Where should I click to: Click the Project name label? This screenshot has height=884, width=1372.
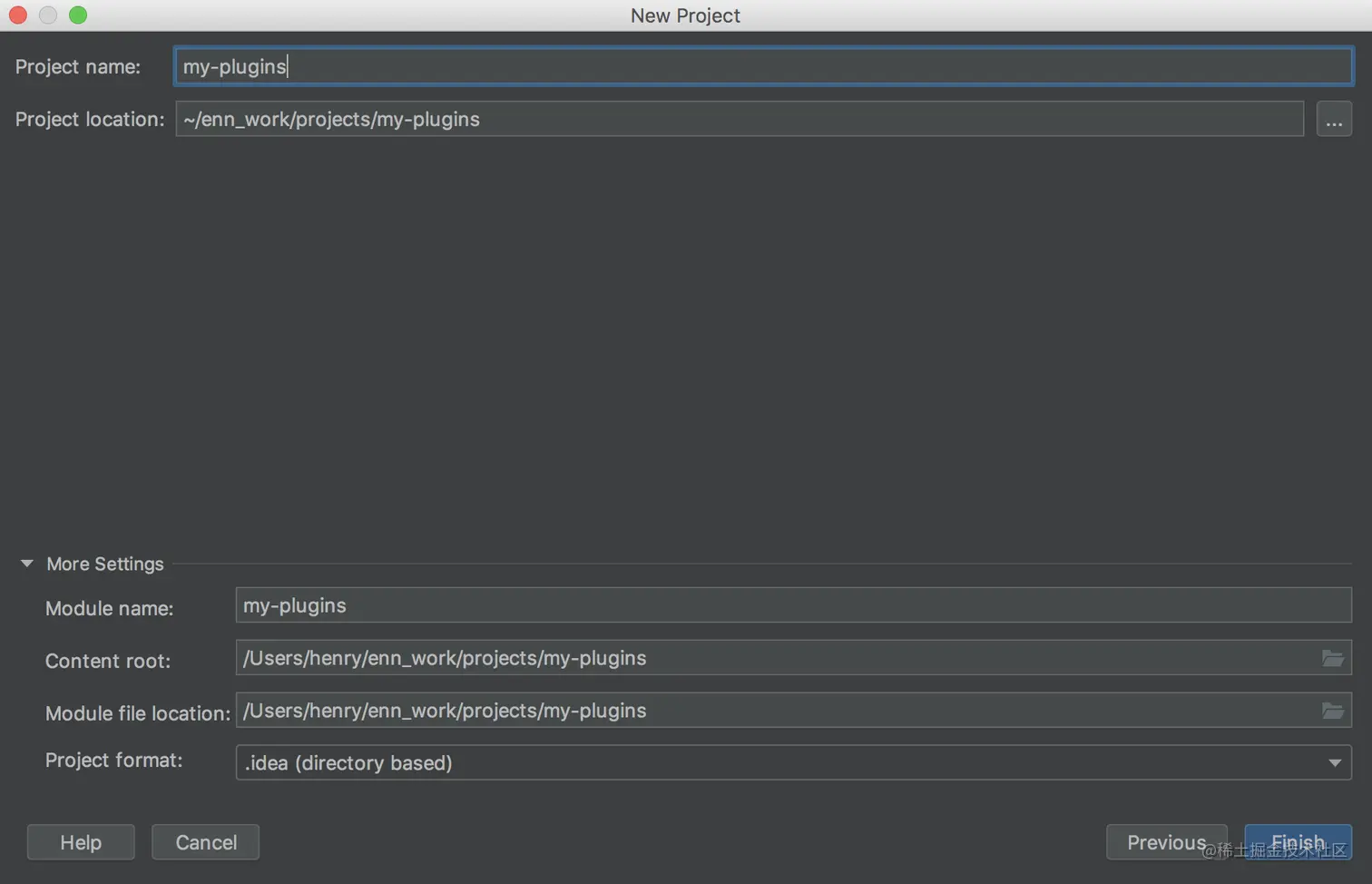coord(78,66)
